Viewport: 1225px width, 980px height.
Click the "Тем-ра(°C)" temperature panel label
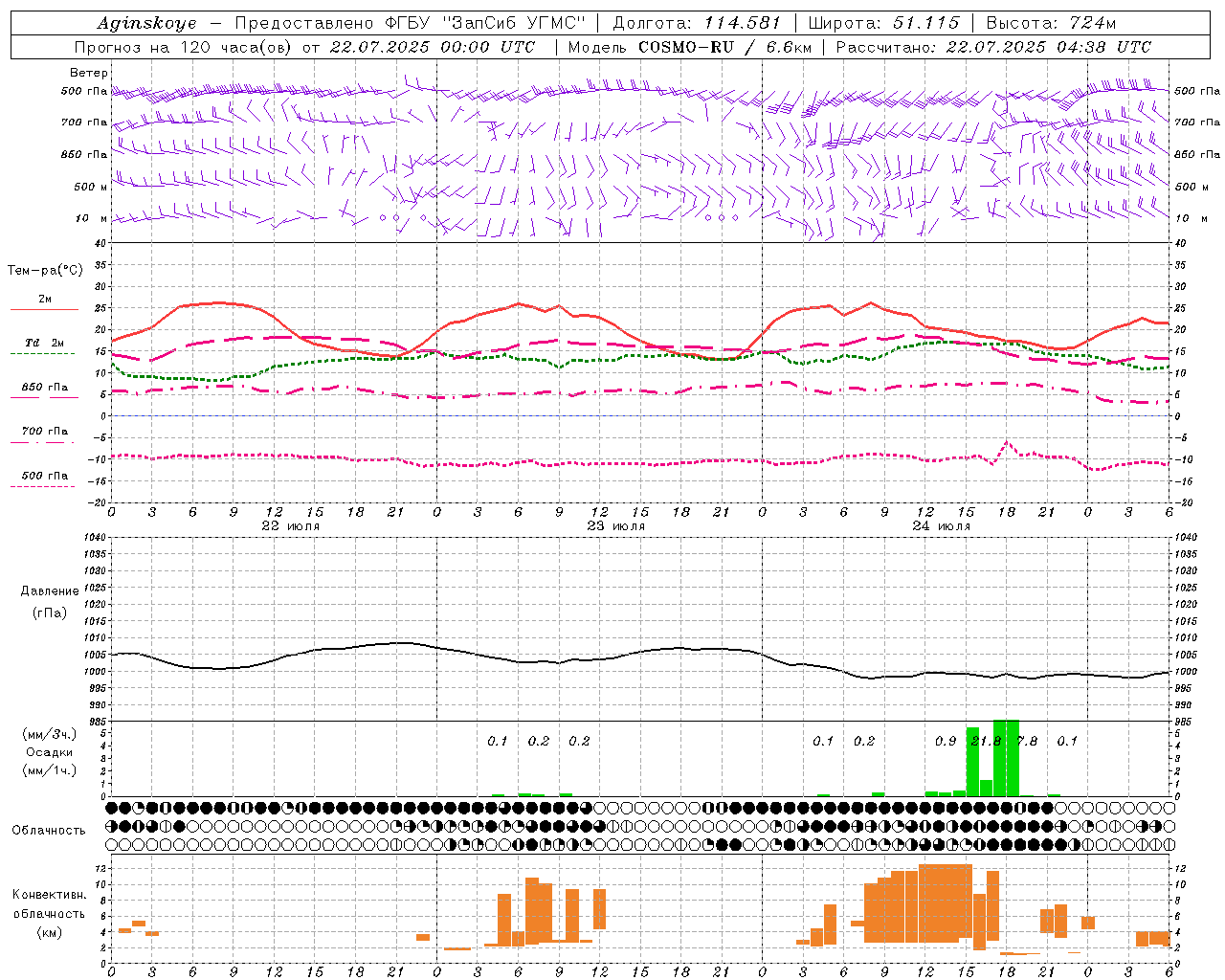click(45, 271)
